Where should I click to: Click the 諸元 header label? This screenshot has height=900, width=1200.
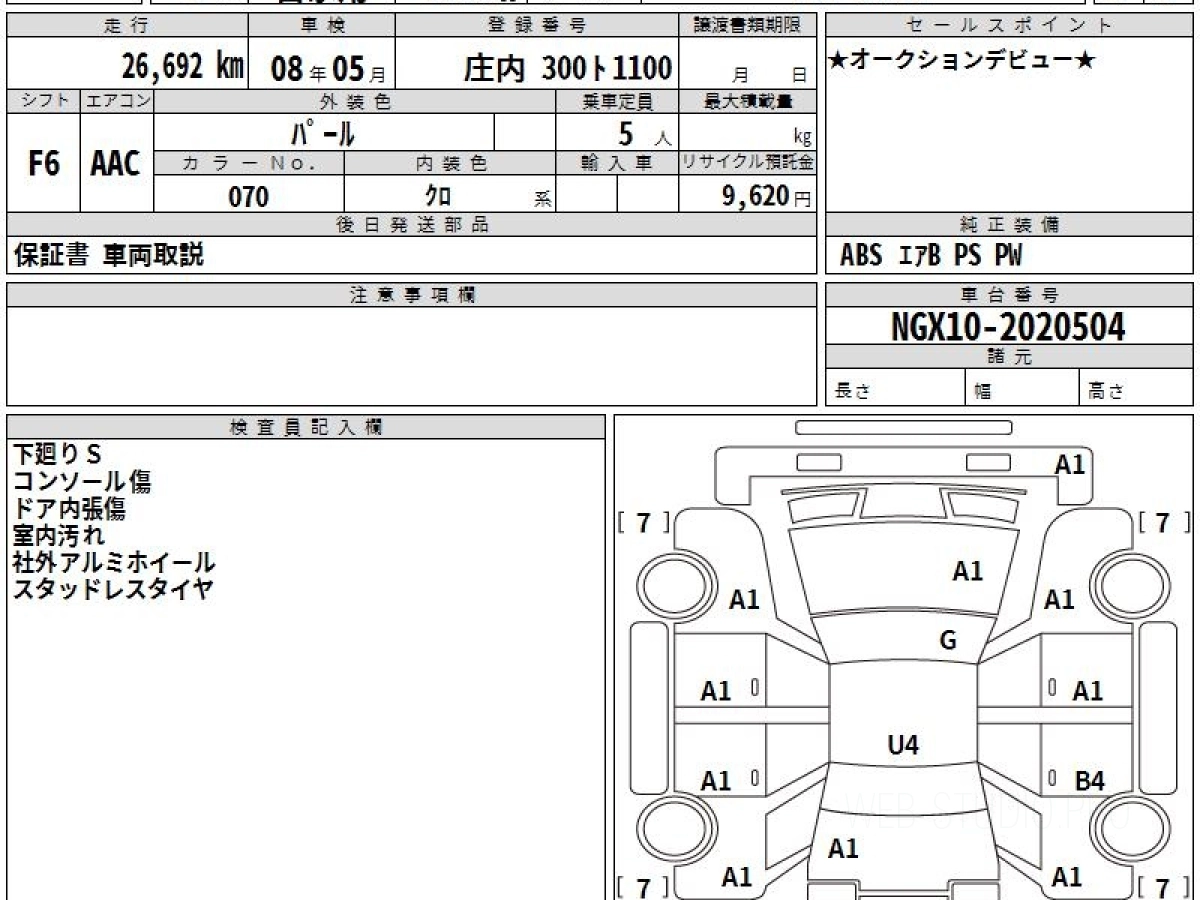(x=1010, y=357)
